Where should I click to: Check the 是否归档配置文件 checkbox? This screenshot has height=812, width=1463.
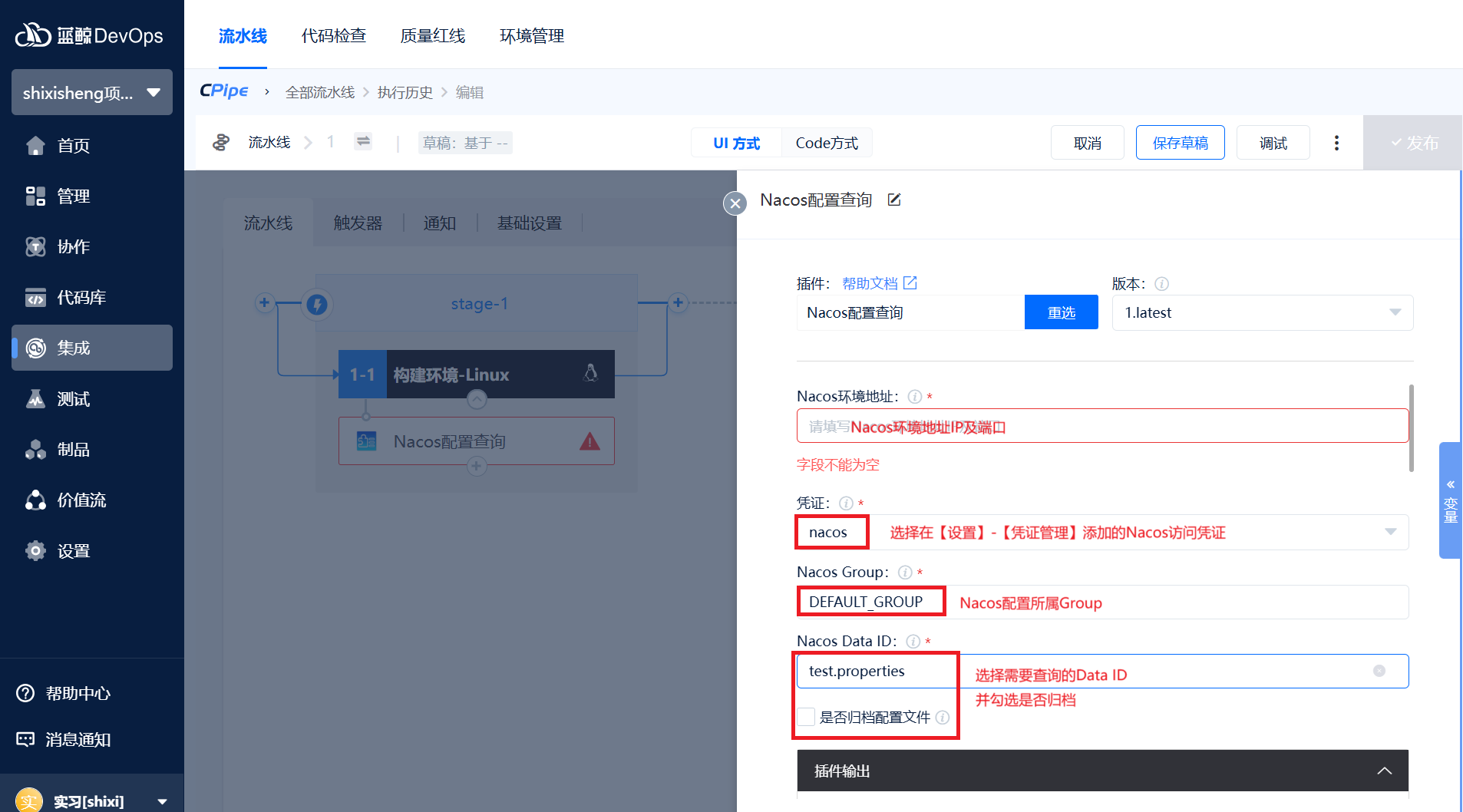806,717
